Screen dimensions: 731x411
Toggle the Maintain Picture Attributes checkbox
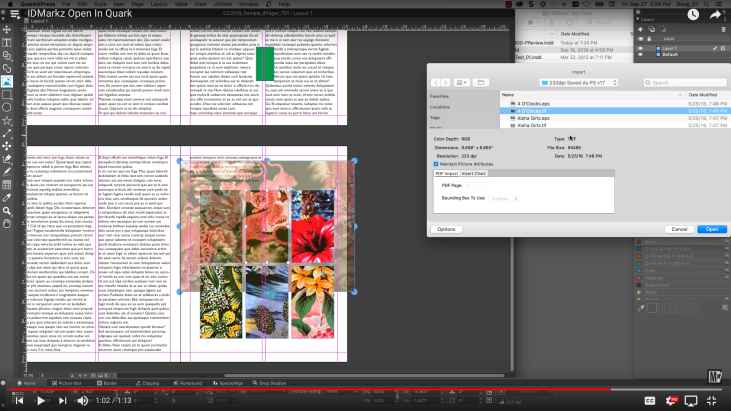pyautogui.click(x=435, y=163)
